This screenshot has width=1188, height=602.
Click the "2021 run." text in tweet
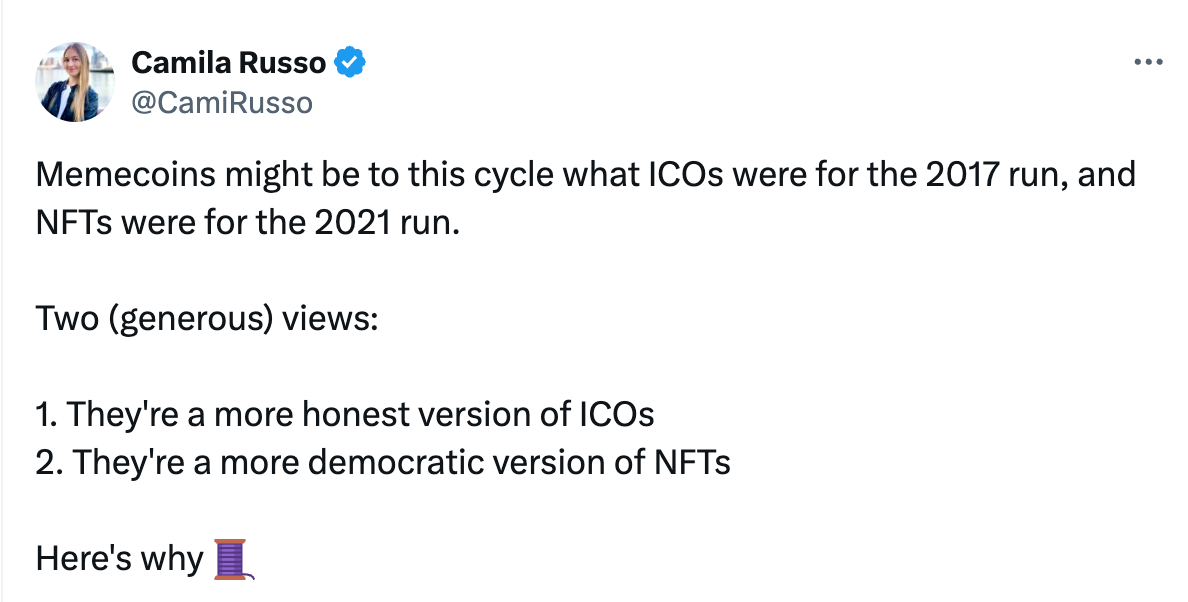pos(386,223)
